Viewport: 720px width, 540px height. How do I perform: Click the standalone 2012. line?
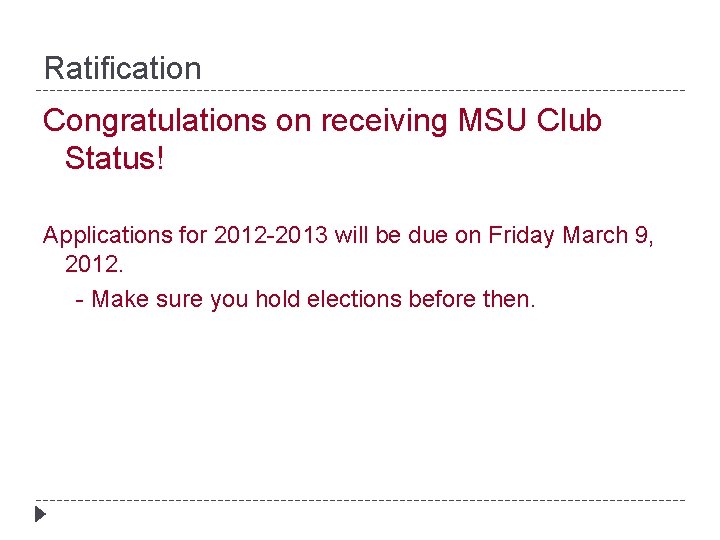94,265
